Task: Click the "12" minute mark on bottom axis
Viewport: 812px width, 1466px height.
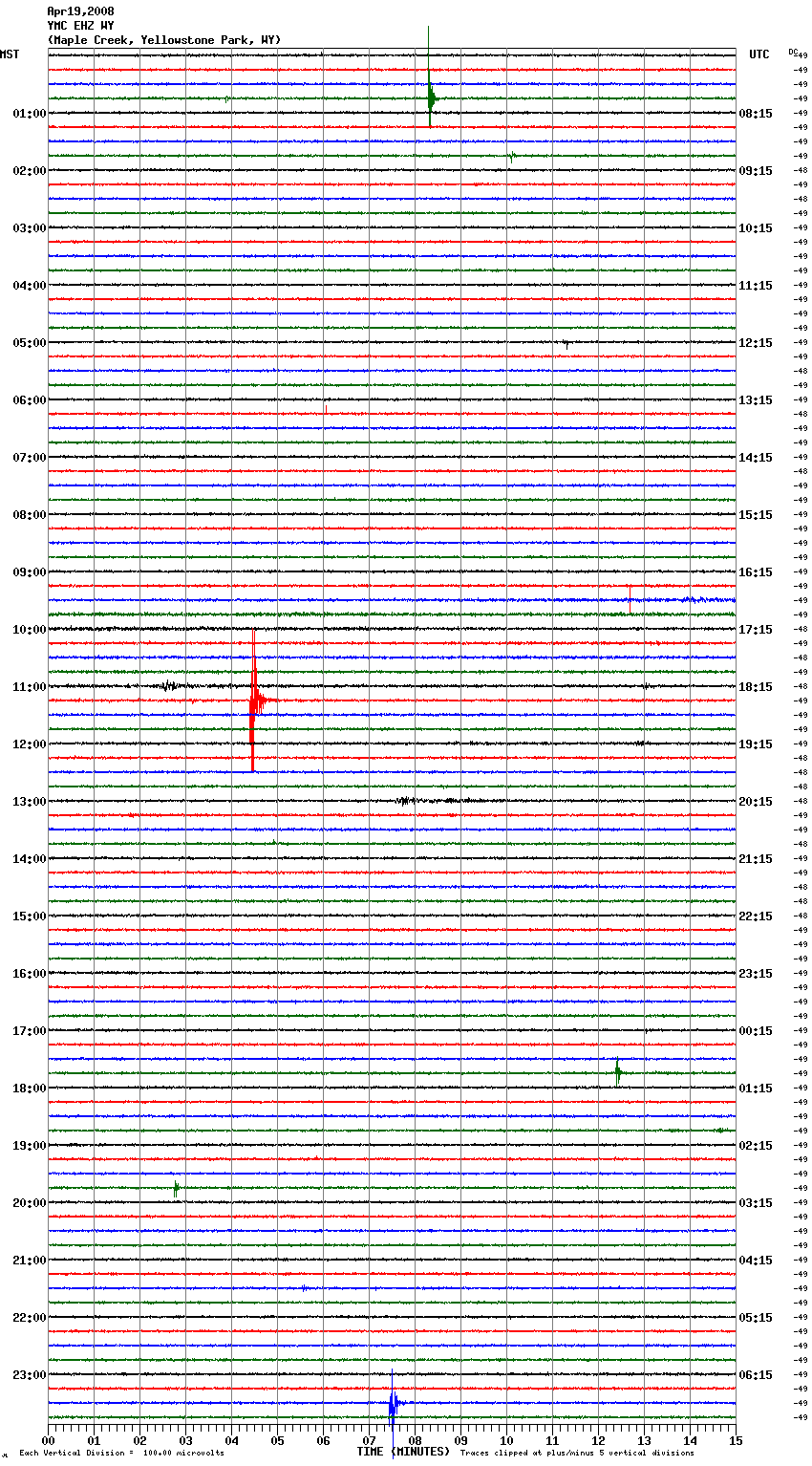Action: tap(598, 1440)
